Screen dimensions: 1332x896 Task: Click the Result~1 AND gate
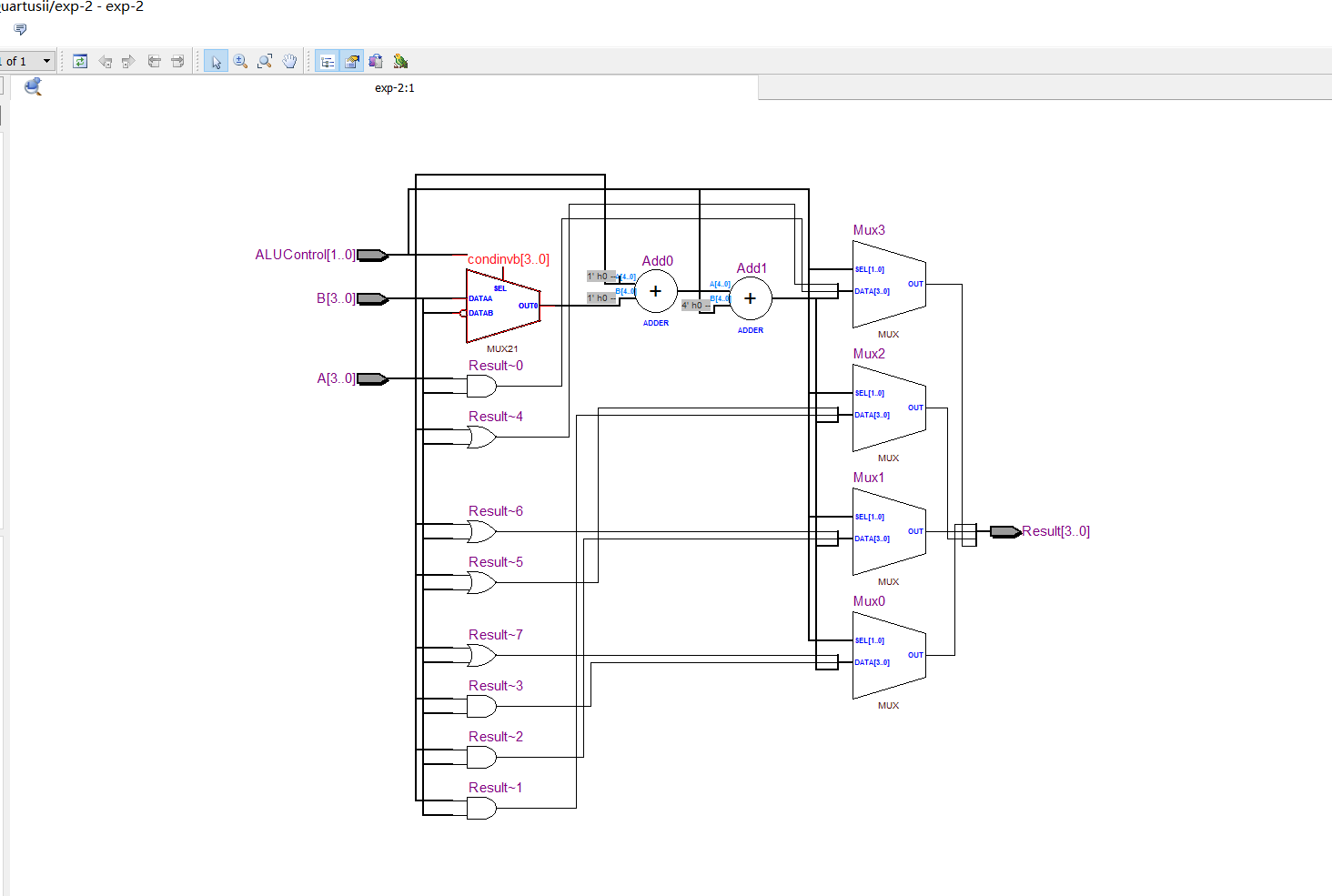coord(481,809)
